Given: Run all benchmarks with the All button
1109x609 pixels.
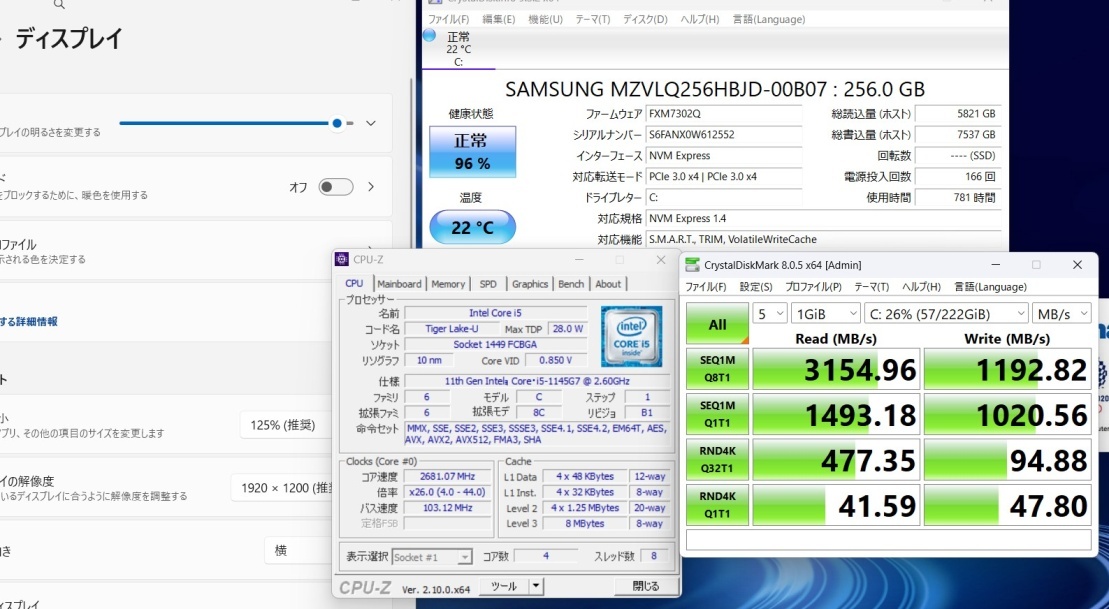Looking at the screenshot, I should point(717,324).
